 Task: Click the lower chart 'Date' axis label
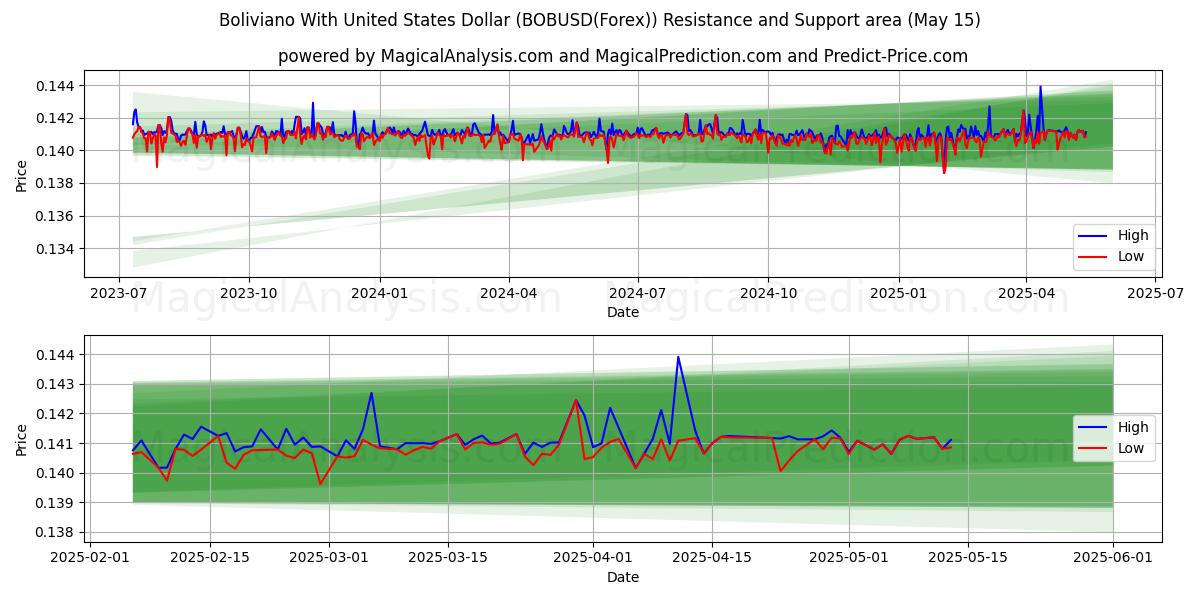623,577
